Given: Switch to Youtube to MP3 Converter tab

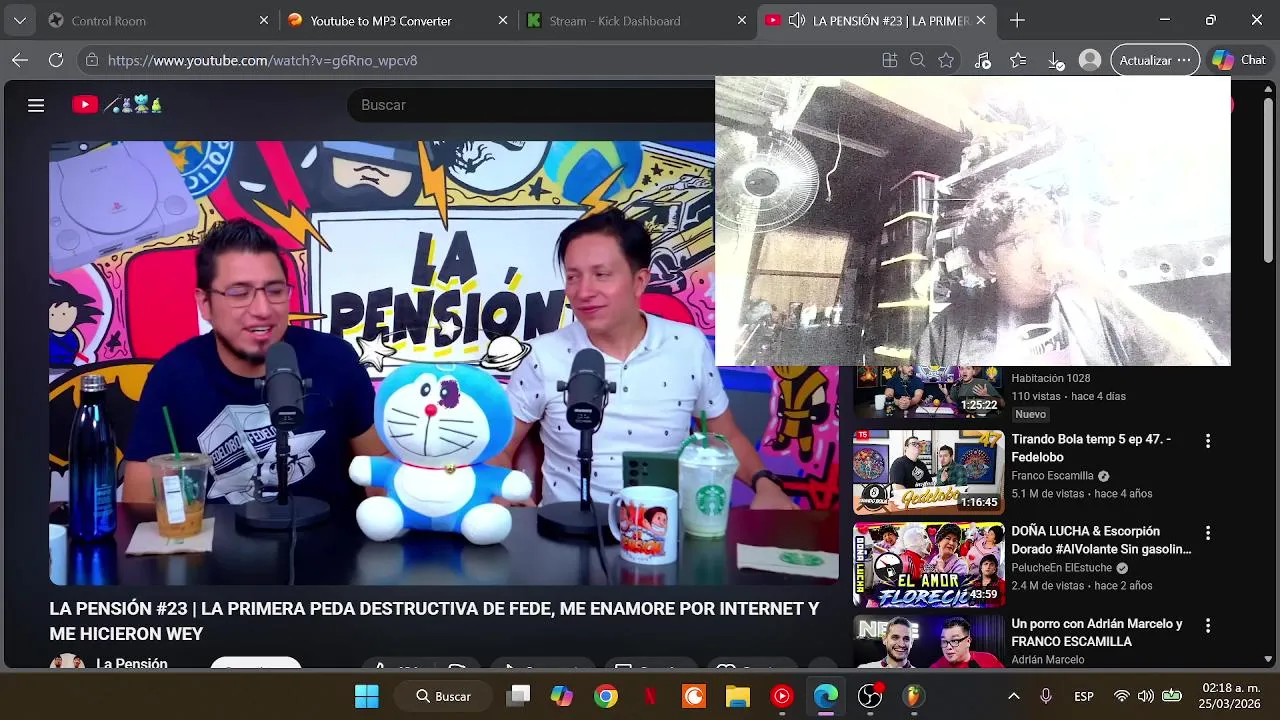Looking at the screenshot, I should point(395,20).
